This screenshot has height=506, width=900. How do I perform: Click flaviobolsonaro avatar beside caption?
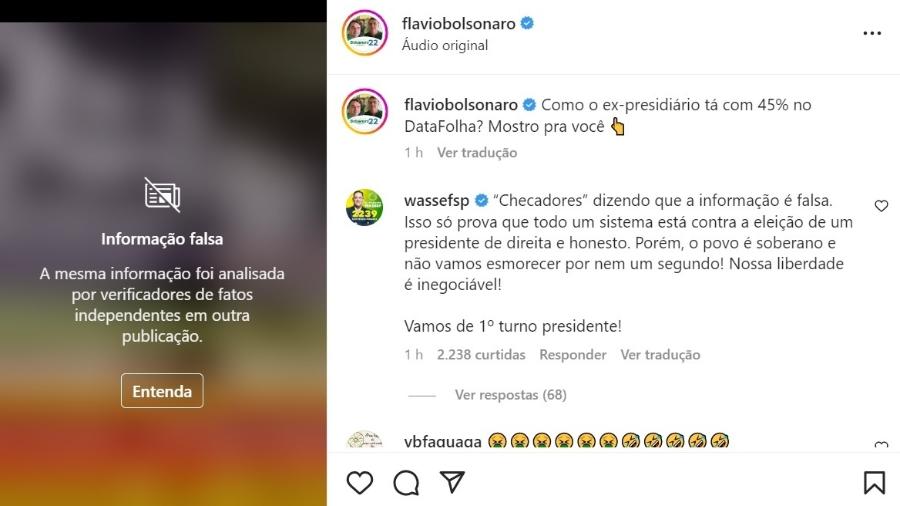click(x=364, y=111)
